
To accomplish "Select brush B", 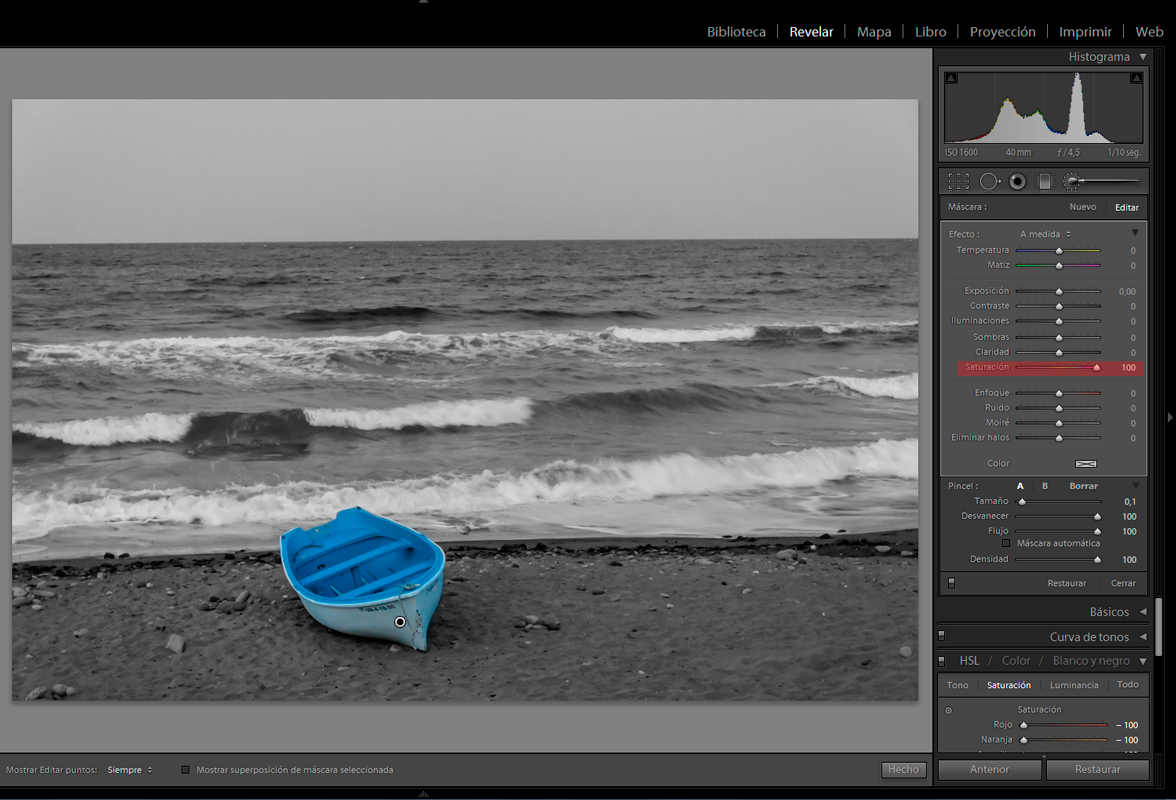I will tap(1045, 486).
